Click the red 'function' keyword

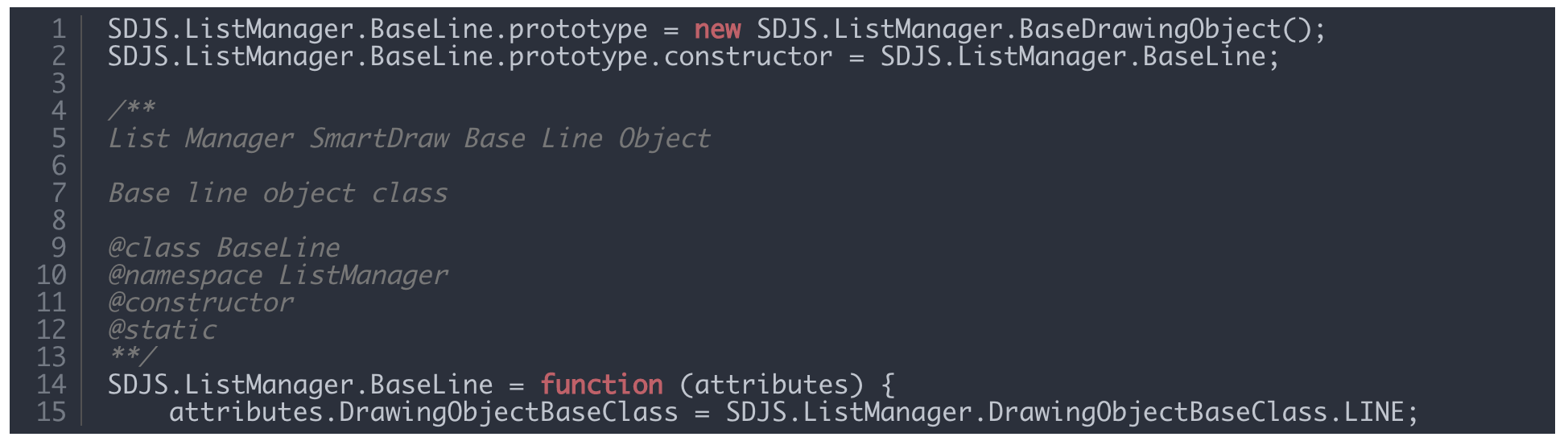[601, 385]
